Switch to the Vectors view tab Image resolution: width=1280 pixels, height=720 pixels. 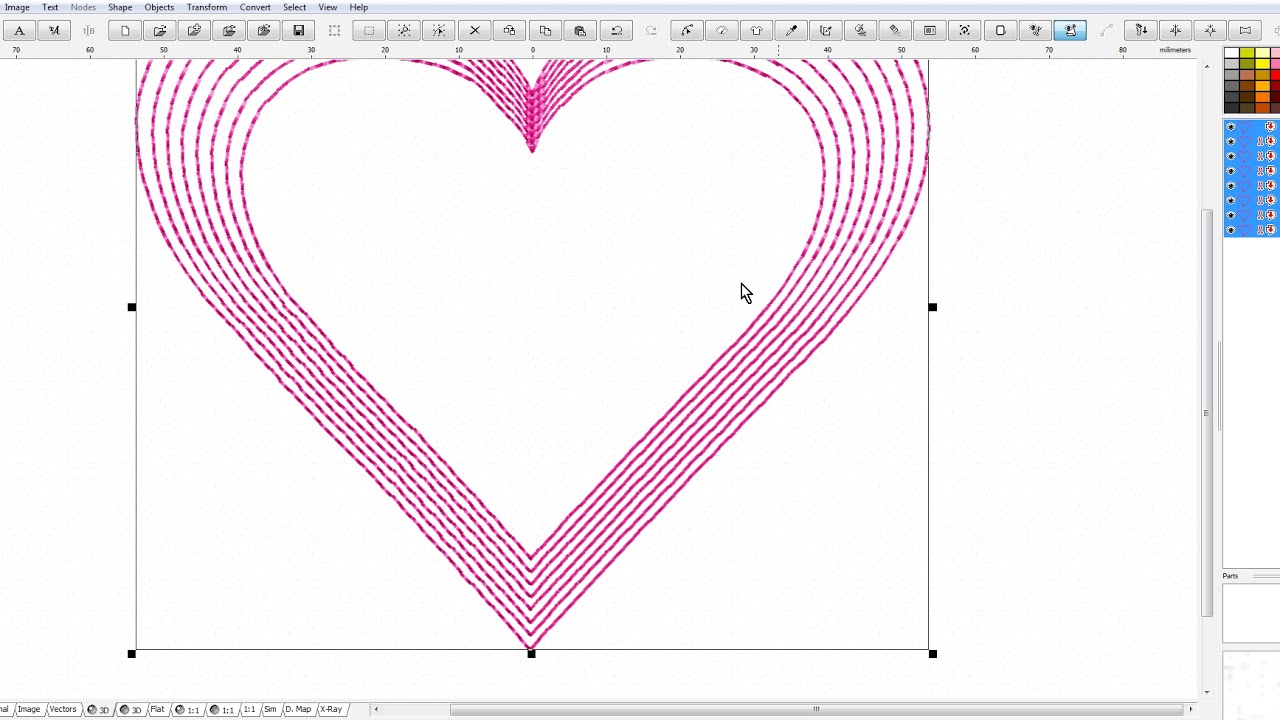click(63, 709)
